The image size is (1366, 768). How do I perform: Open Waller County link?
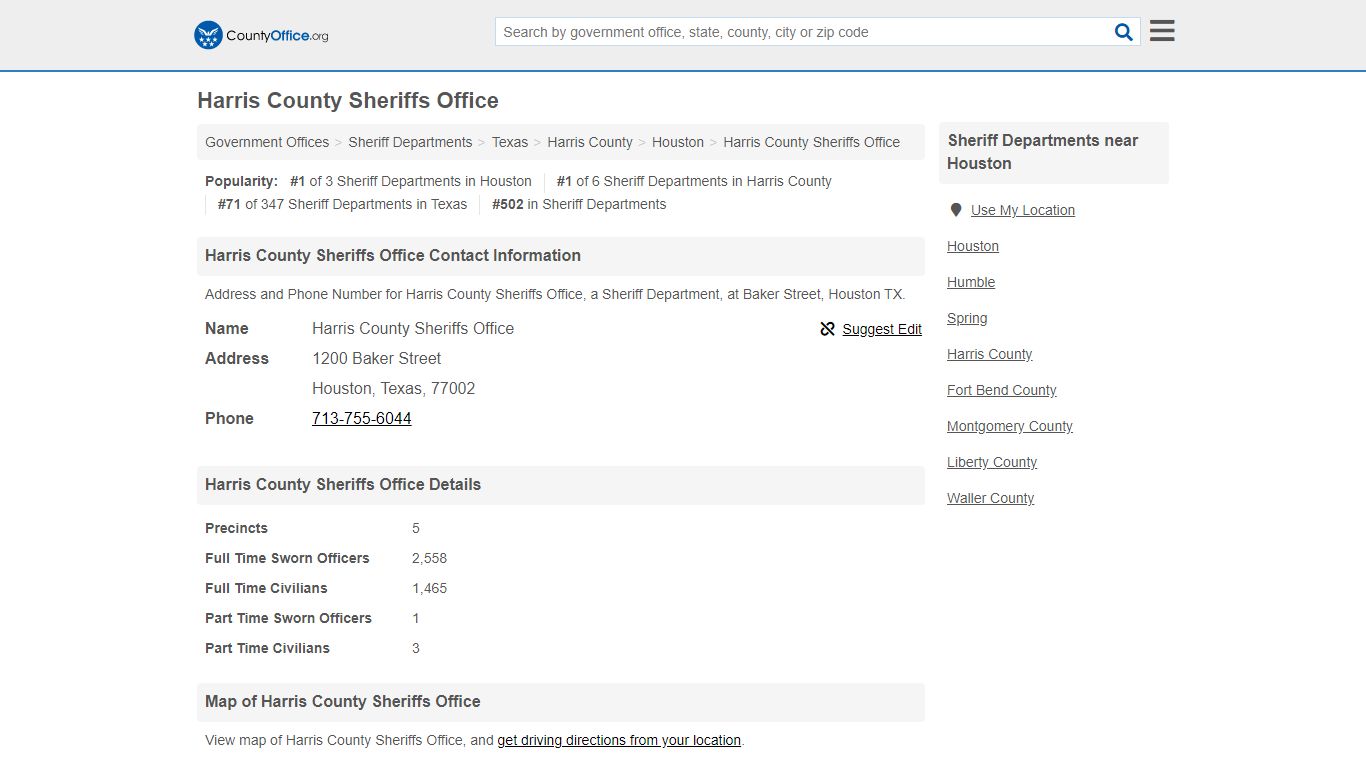[990, 498]
